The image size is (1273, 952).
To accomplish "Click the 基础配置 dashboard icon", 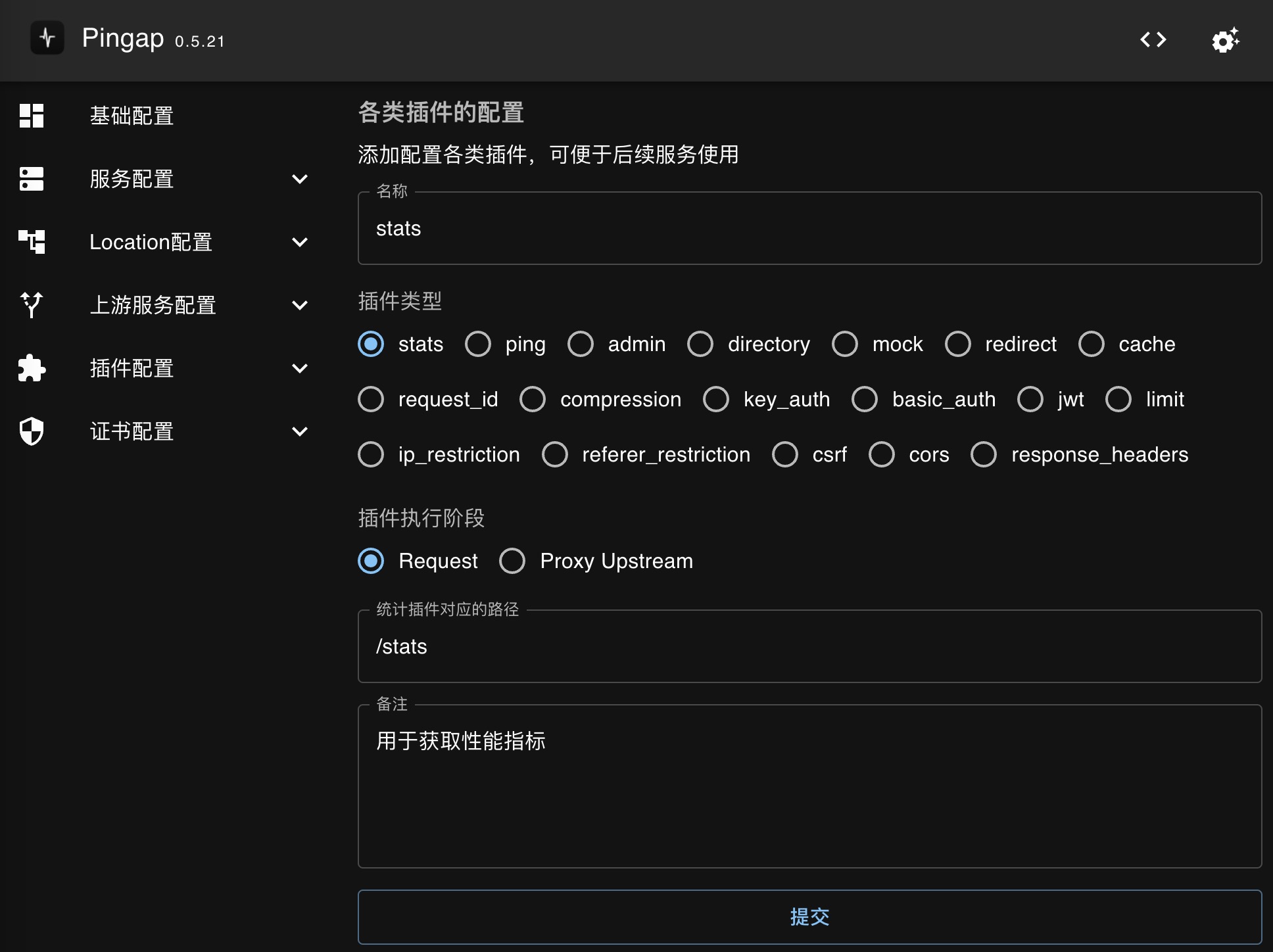I will click(x=32, y=116).
